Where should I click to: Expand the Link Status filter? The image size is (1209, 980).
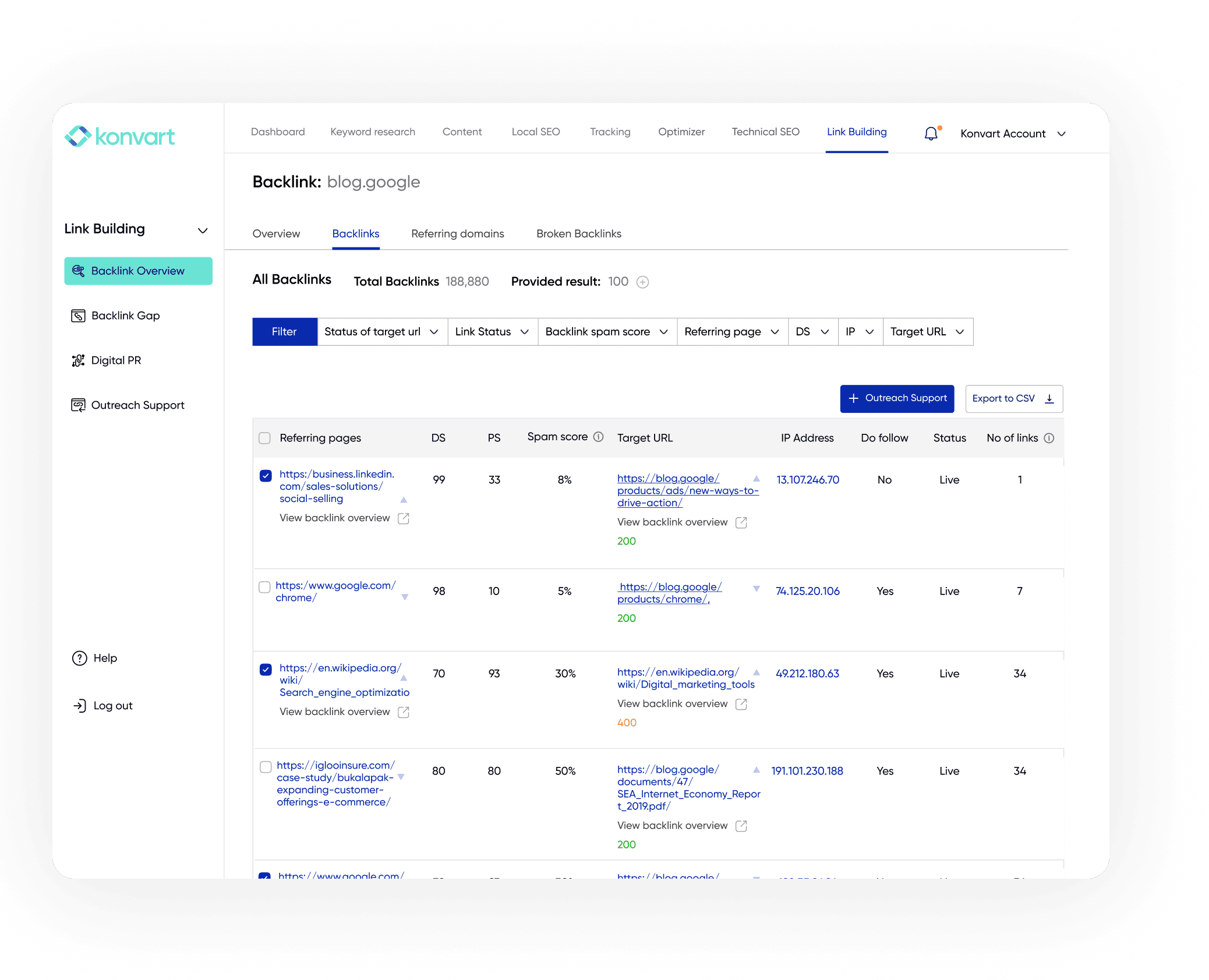coord(492,331)
